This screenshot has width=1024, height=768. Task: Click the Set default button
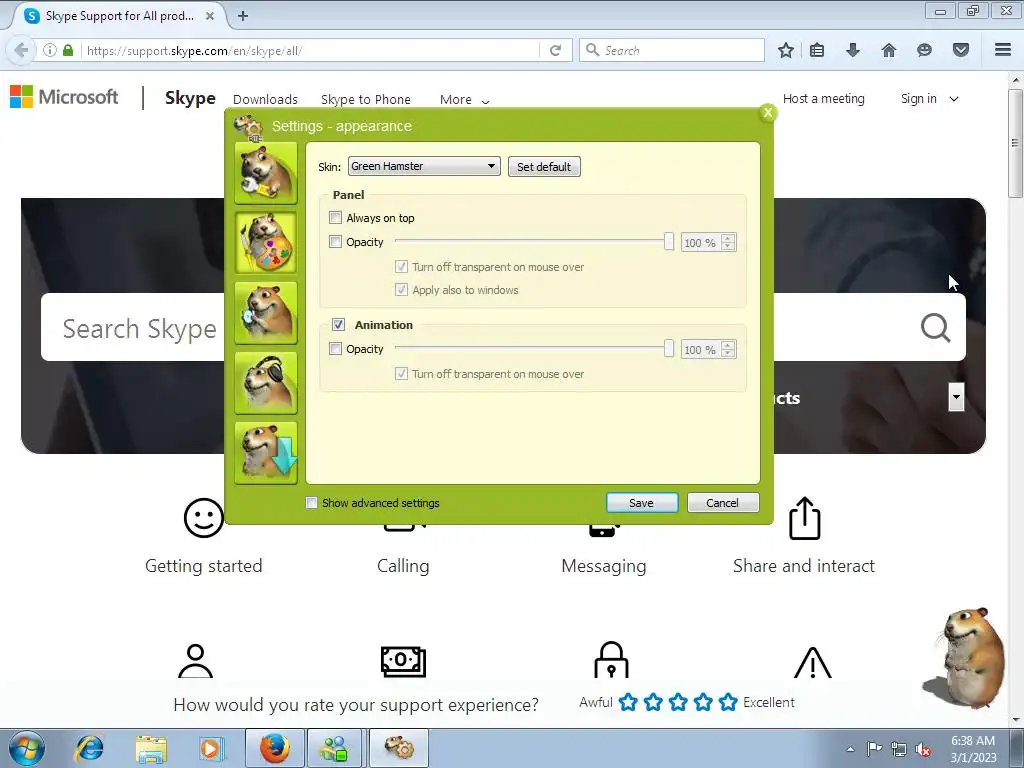coord(544,167)
